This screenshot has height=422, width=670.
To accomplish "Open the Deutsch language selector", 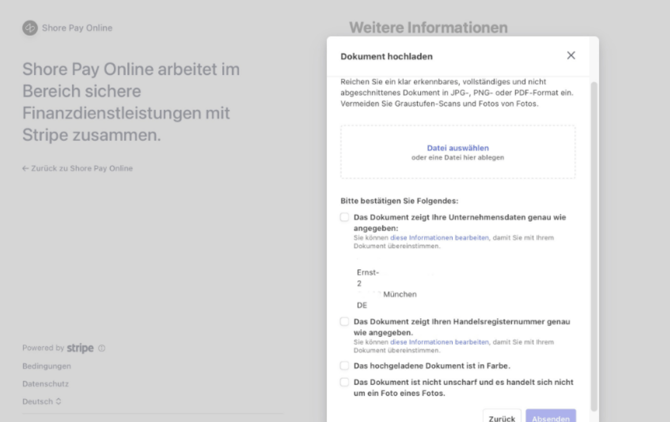I will coord(42,402).
